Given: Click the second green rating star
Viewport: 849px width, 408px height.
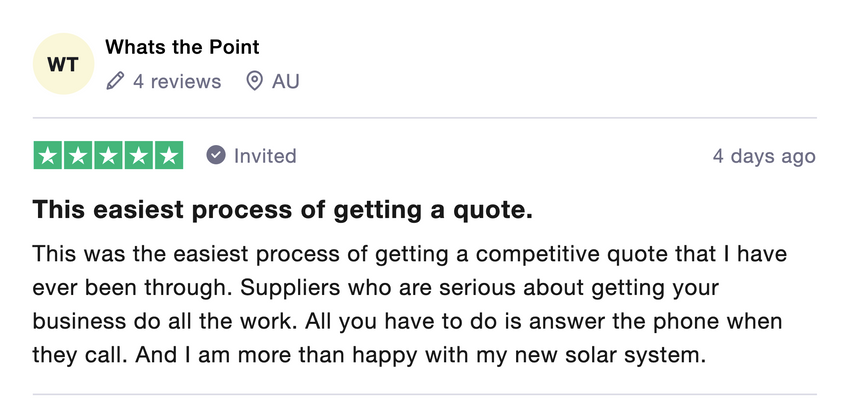Looking at the screenshot, I should [x=78, y=155].
